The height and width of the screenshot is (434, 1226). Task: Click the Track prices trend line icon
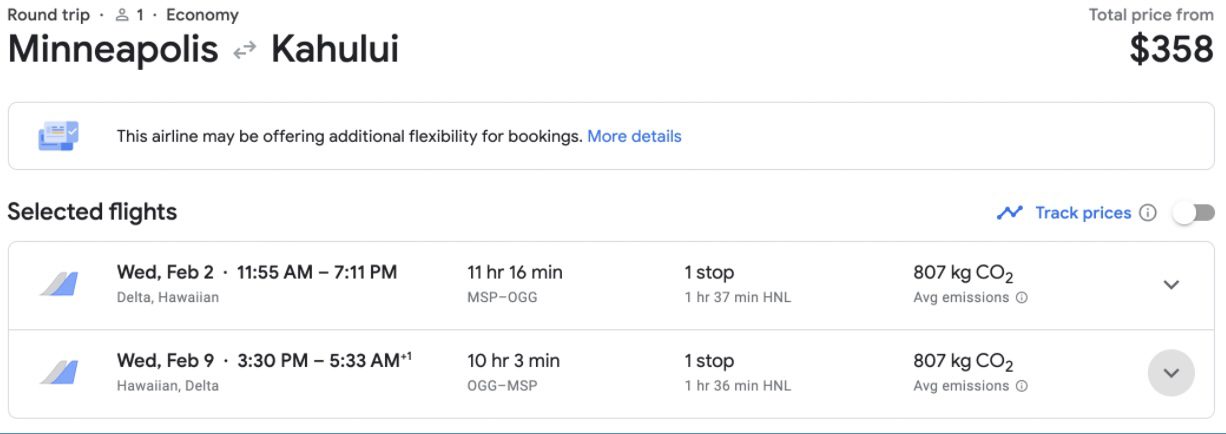[x=1009, y=213]
